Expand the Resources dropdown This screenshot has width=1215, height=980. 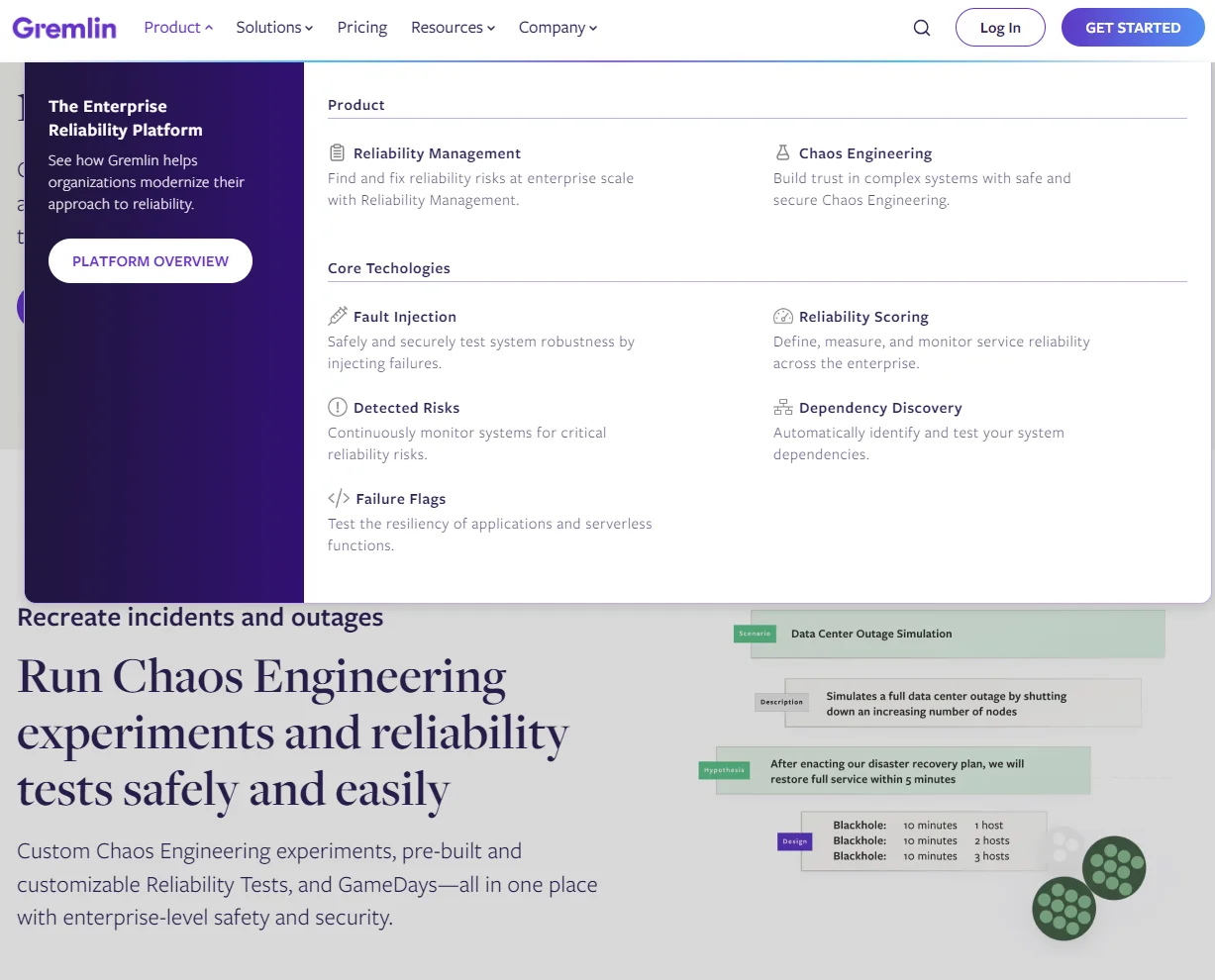pos(453,28)
